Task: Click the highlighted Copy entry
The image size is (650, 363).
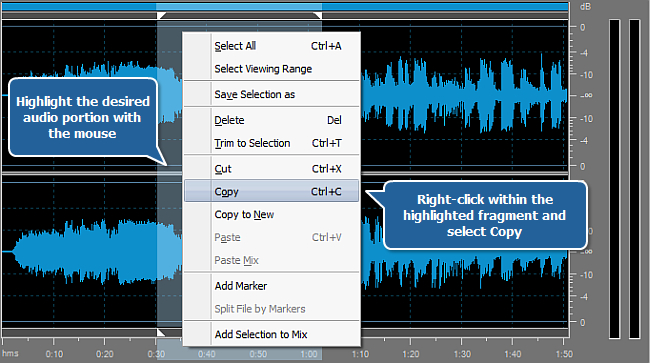Action: 272,191
